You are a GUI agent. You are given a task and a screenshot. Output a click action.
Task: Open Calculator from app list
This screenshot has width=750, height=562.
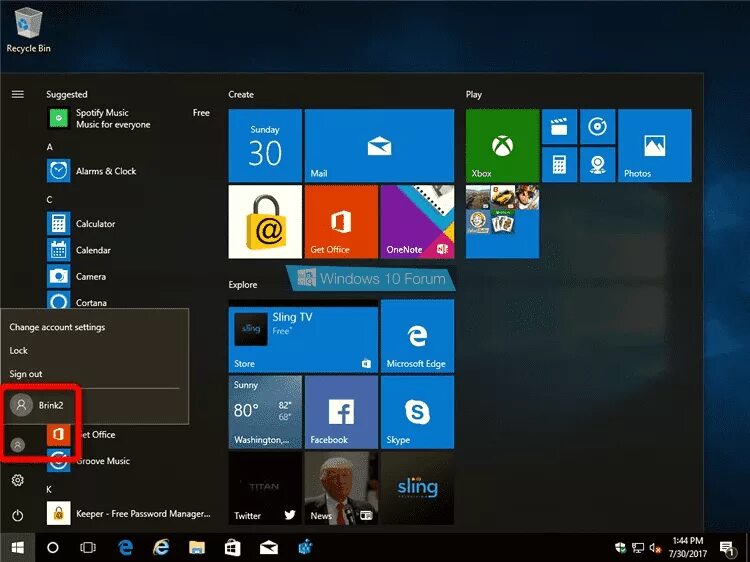128,223
